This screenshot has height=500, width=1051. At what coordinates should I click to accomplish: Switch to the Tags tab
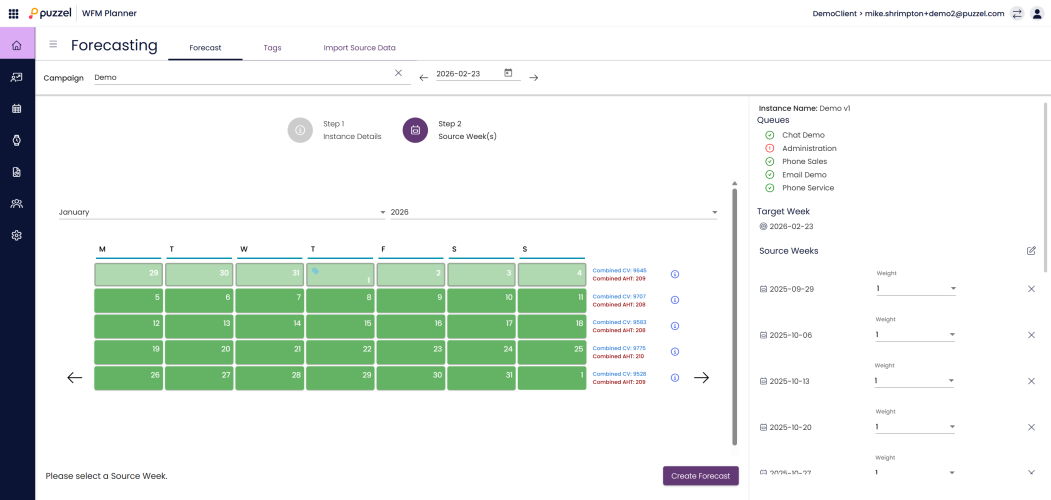tap(272, 48)
